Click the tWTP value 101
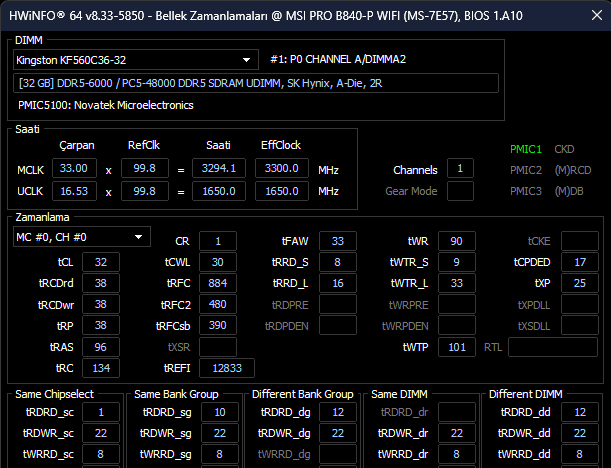Viewport: 611px width, 468px height. pos(457,347)
